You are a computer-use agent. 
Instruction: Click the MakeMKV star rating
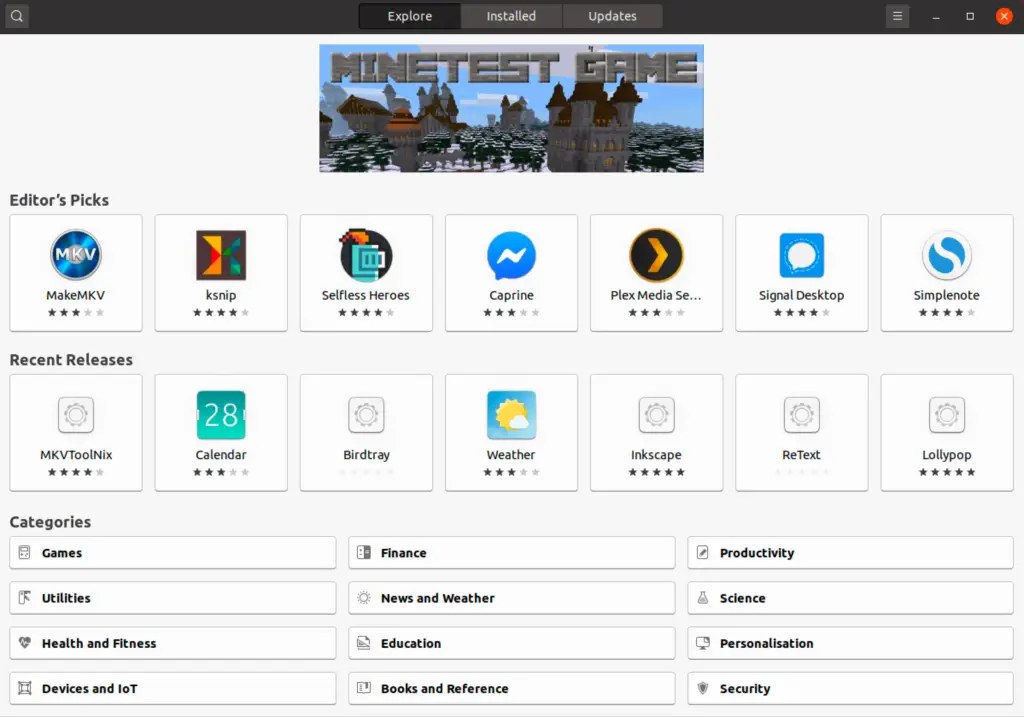point(76,313)
